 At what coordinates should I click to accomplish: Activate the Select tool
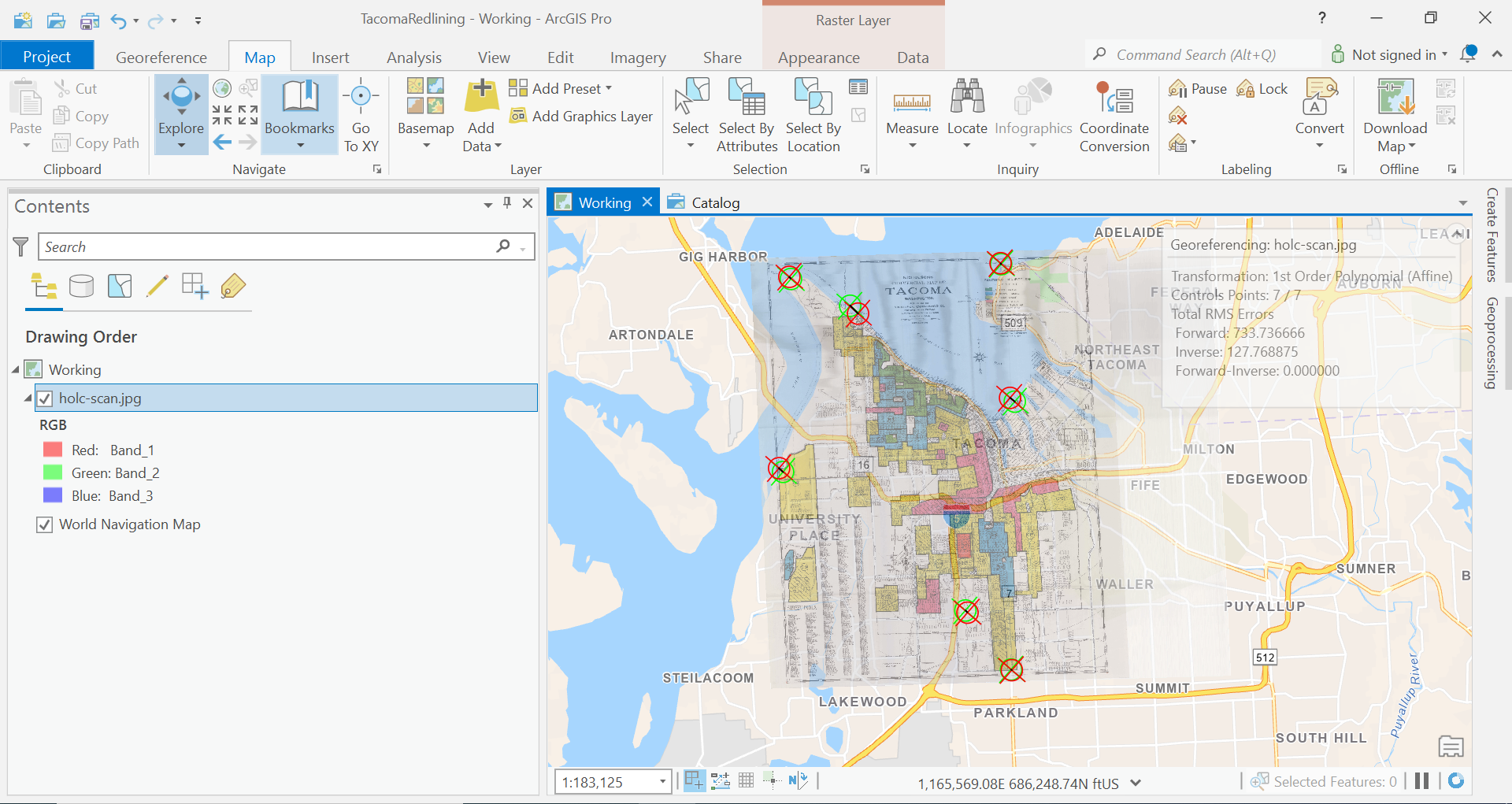691,114
